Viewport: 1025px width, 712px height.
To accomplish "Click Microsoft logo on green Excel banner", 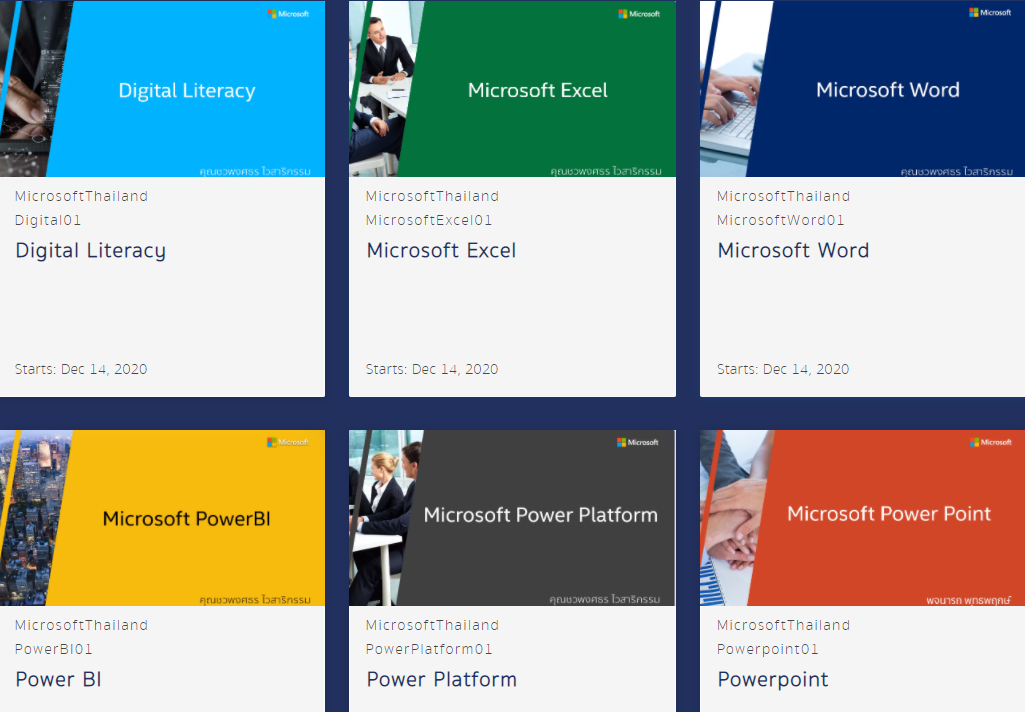I will pos(639,14).
